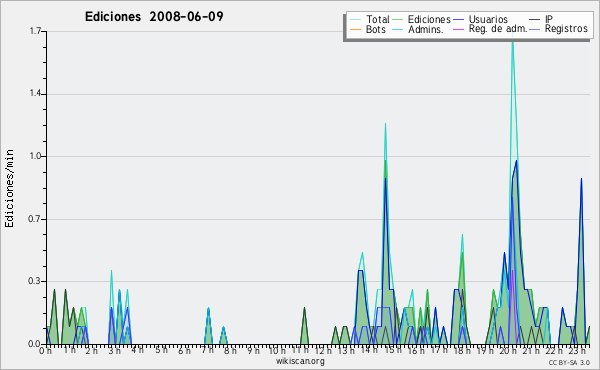Image resolution: width=600 pixels, height=370 pixels.
Task: Click the dark blue Usuarios legend swatch
Action: 458,20
